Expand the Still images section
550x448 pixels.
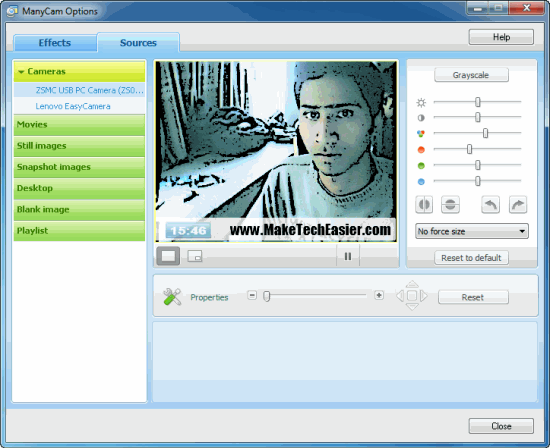click(79, 146)
